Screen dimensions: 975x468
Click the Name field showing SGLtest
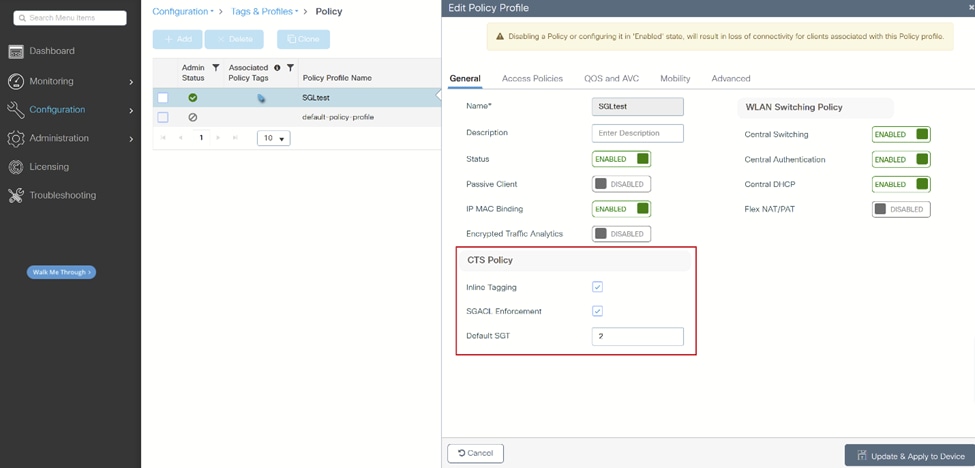[637, 106]
